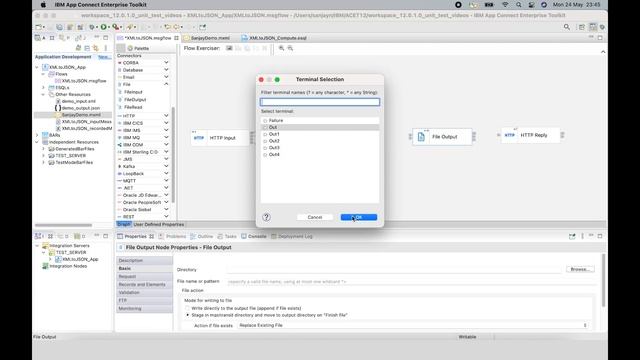This screenshot has width=640, height=360.
Task: Maximize the Properties view icon
Action: 600,236
